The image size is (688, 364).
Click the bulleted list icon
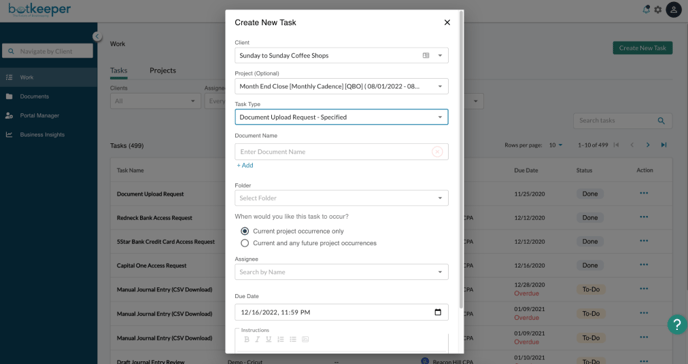pyautogui.click(x=293, y=339)
